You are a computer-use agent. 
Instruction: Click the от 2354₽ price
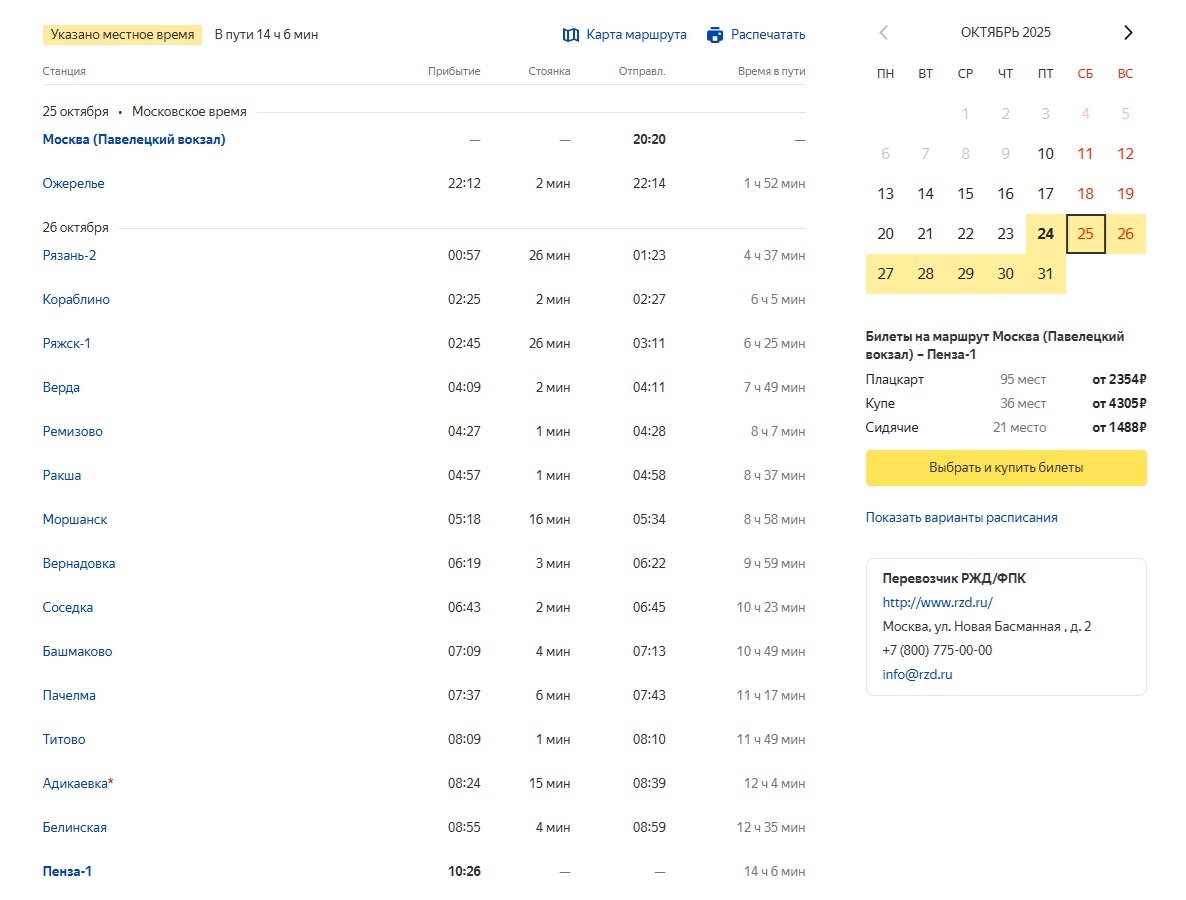pyautogui.click(x=1119, y=379)
